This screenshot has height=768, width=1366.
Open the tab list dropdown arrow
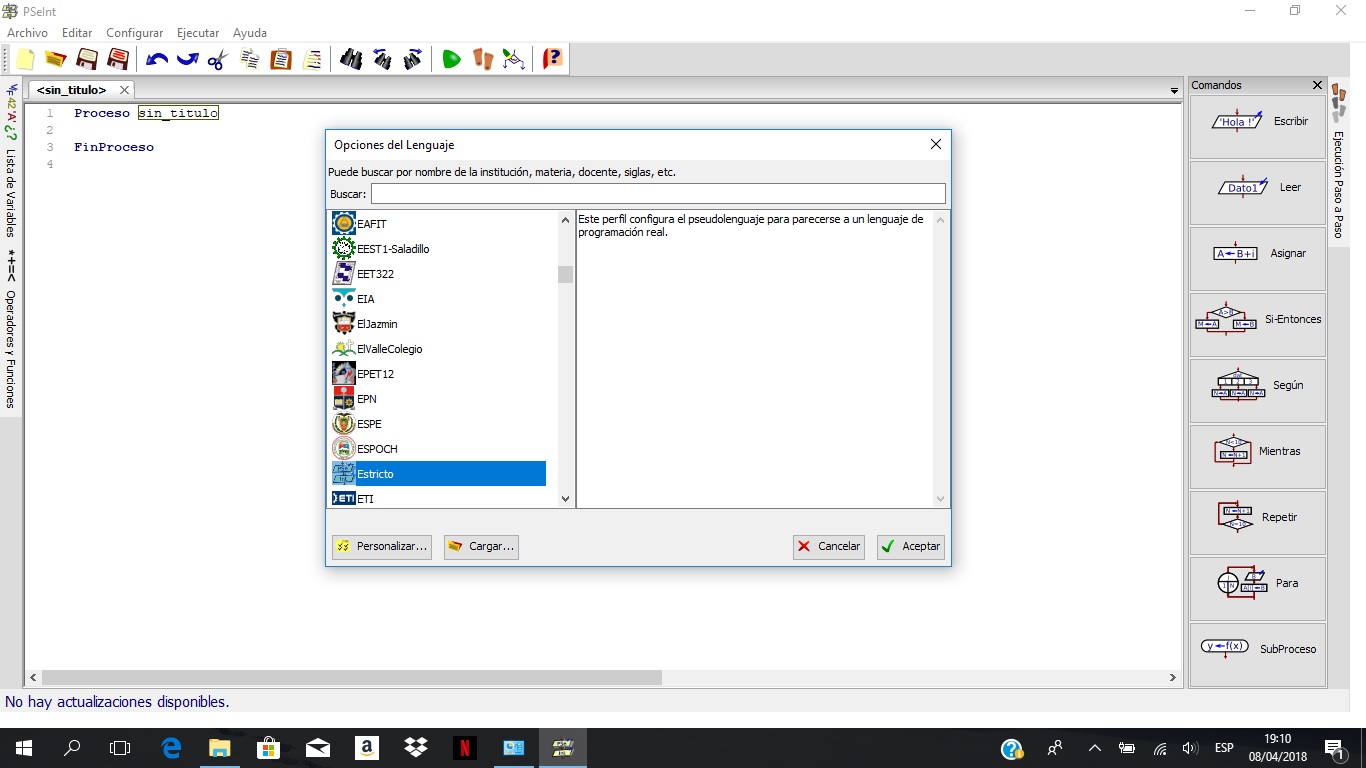[1175, 91]
